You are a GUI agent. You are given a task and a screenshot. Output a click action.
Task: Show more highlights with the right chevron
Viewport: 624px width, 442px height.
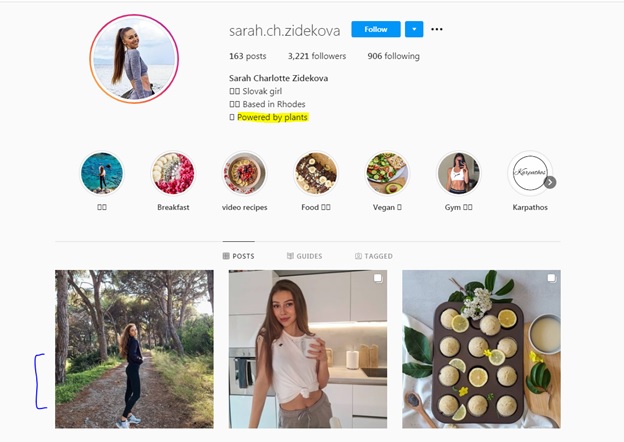pyautogui.click(x=550, y=183)
